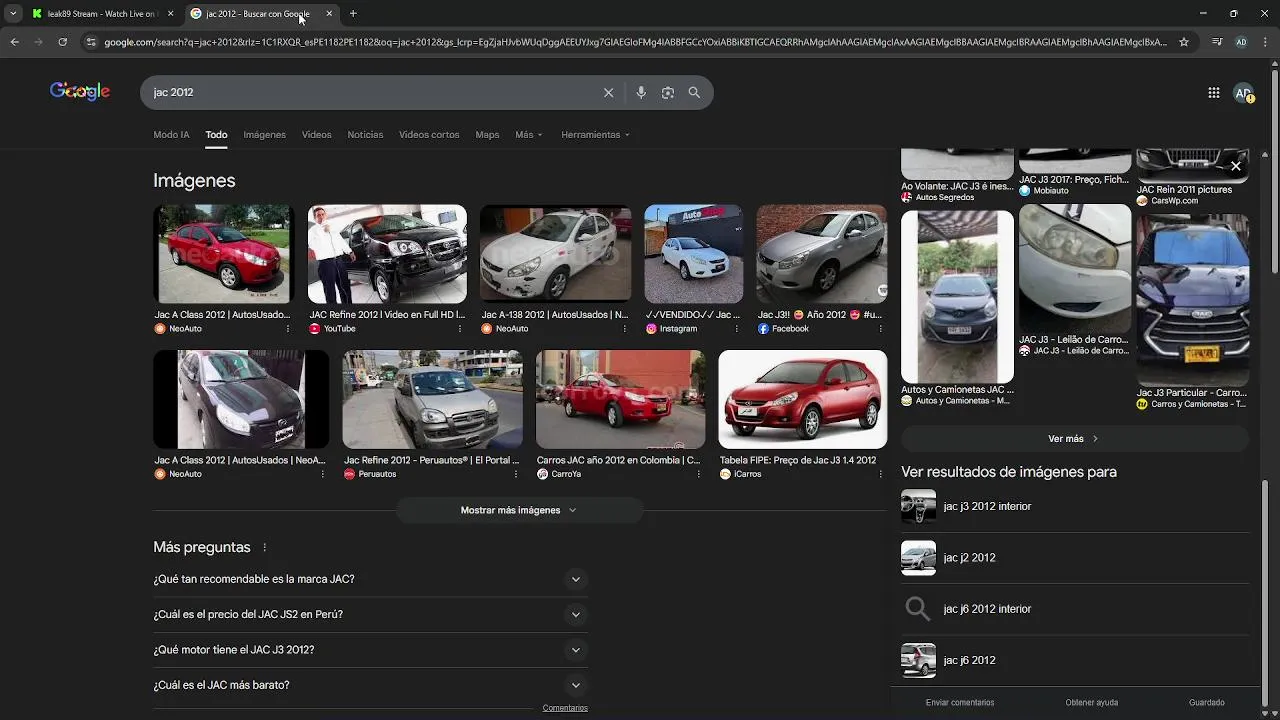
Task: Select the Noticias search tab
Action: click(x=365, y=134)
